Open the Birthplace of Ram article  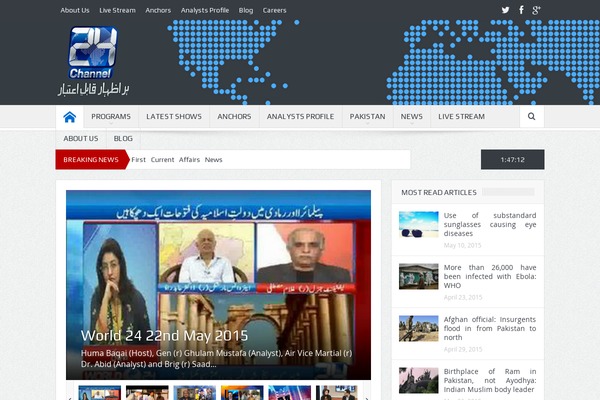[490, 380]
